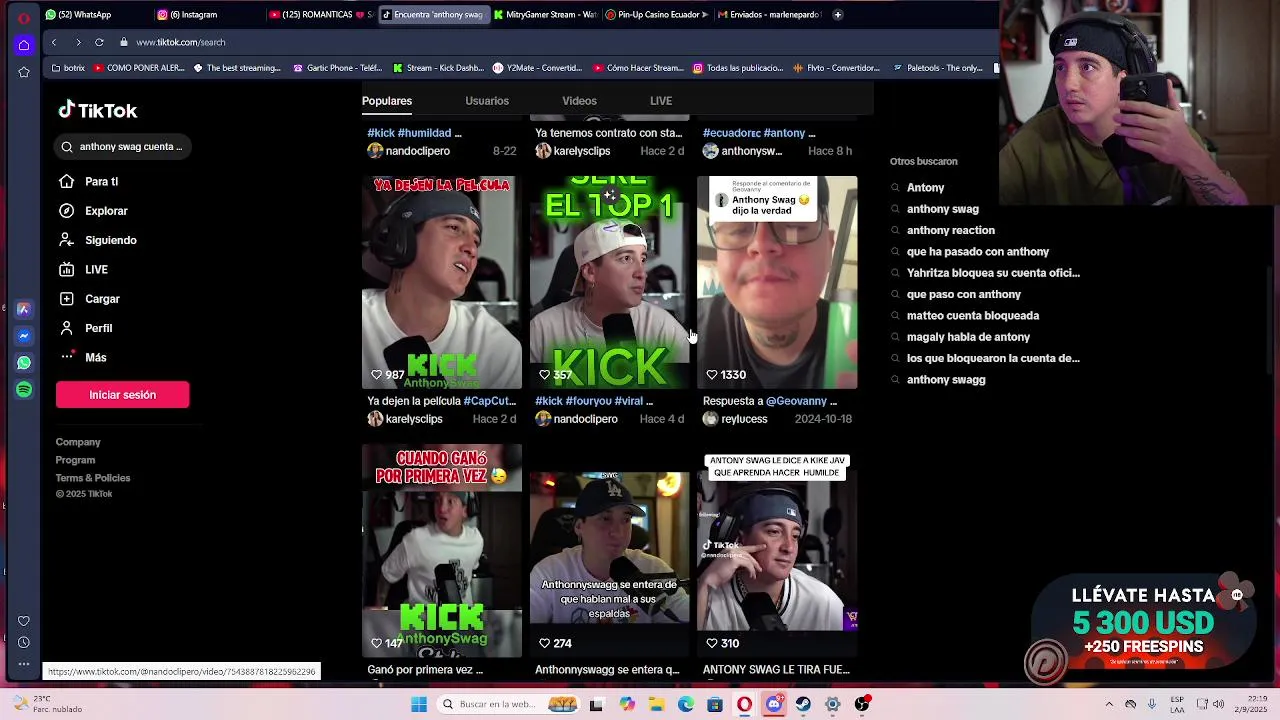Image resolution: width=1280 pixels, height=720 pixels.
Task: Open Windows Start menu
Action: point(419,704)
